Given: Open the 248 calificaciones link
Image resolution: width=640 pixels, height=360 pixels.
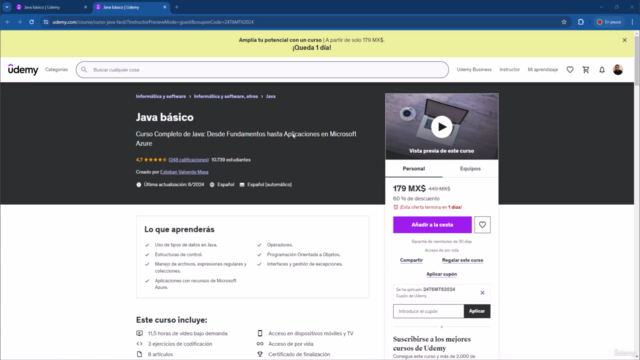Looking at the screenshot, I should point(189,160).
